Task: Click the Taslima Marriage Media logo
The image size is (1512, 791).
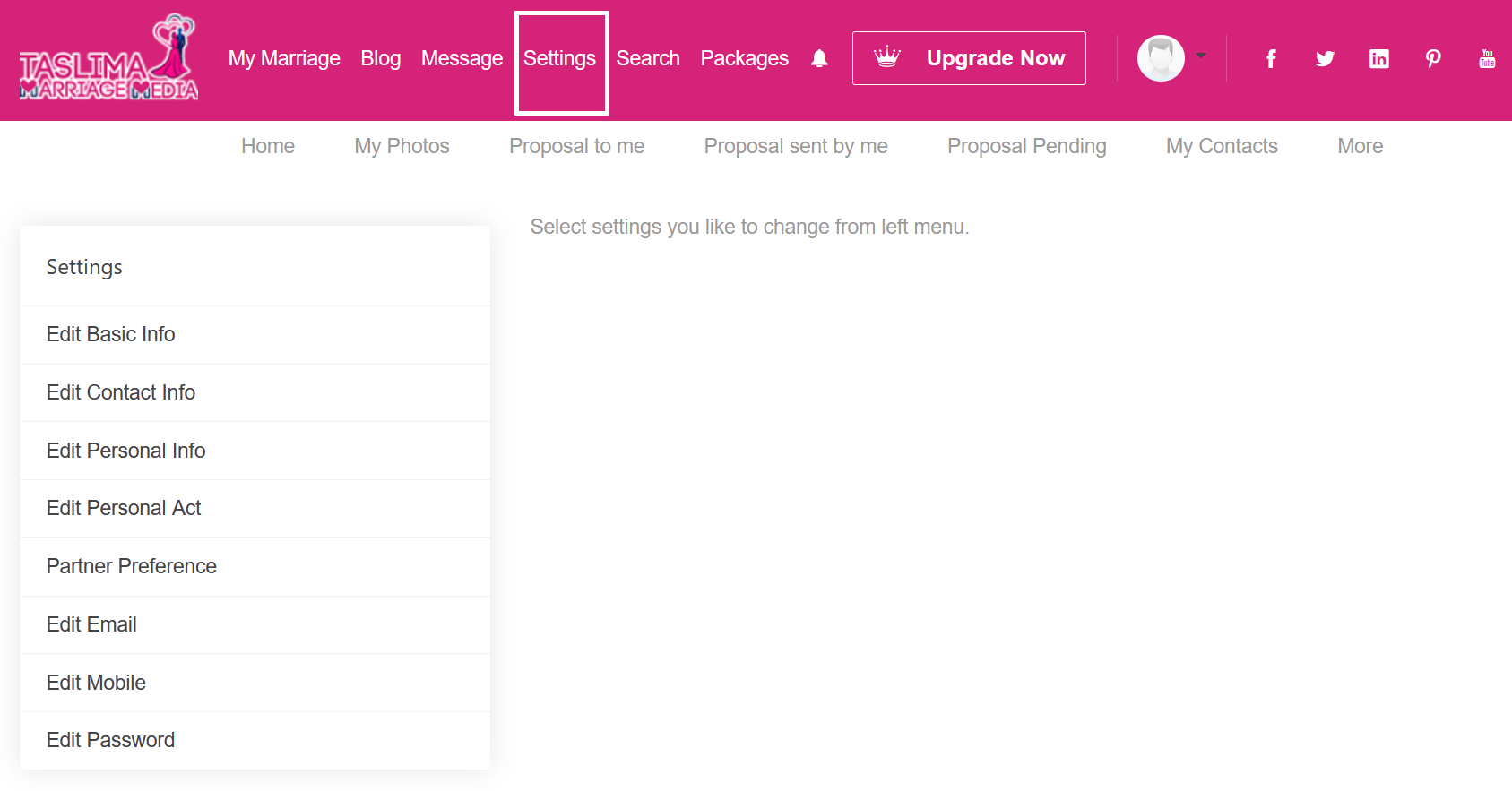Action: tap(109, 58)
